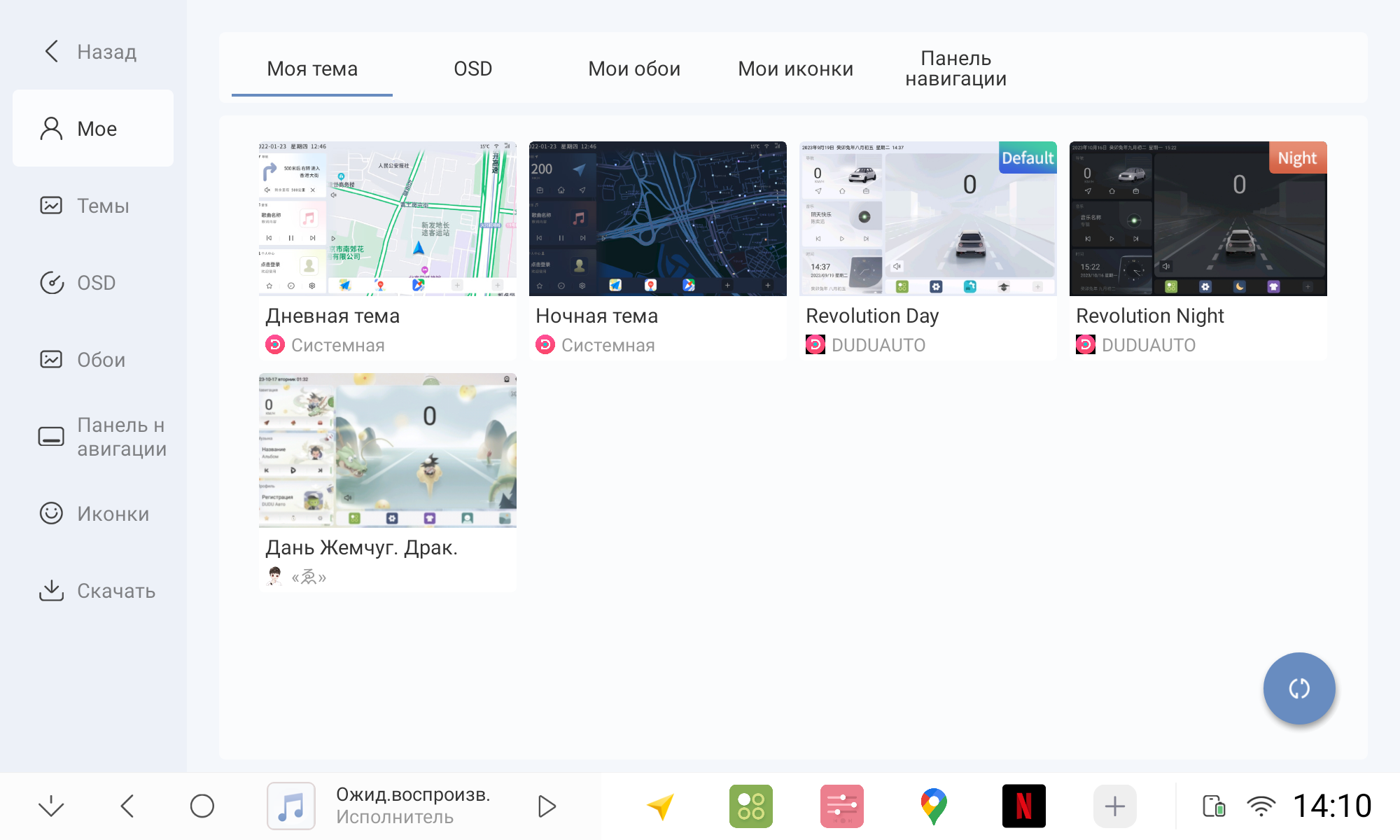Click the picture icon beside Обои
This screenshot has width=1400, height=840.
point(51,359)
